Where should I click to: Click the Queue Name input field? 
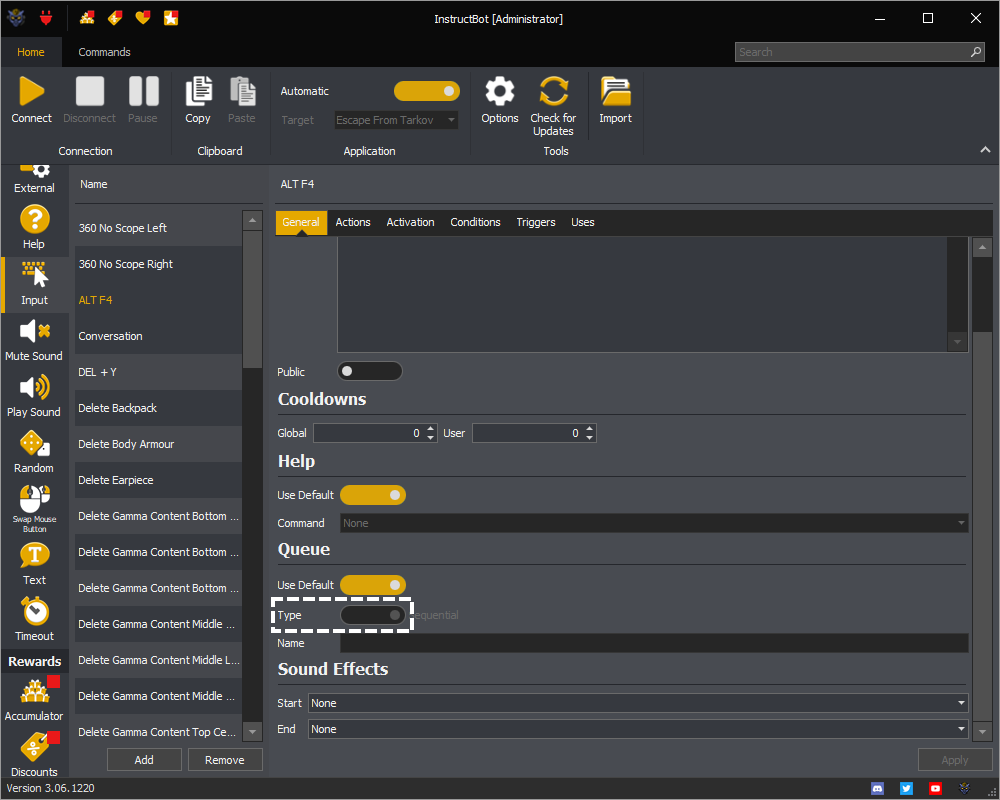654,643
